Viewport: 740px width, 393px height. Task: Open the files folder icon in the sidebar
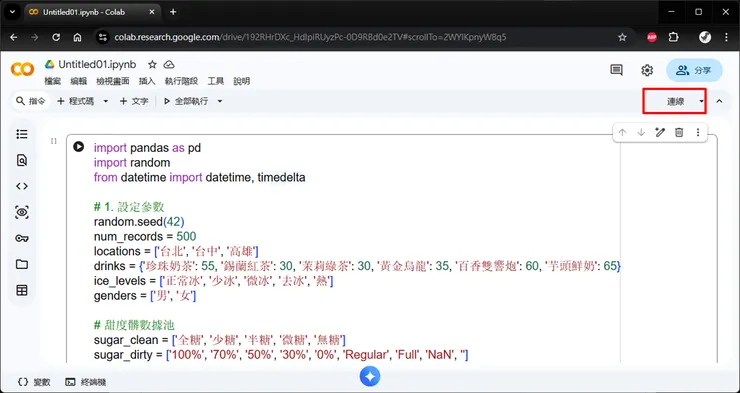click(x=22, y=264)
